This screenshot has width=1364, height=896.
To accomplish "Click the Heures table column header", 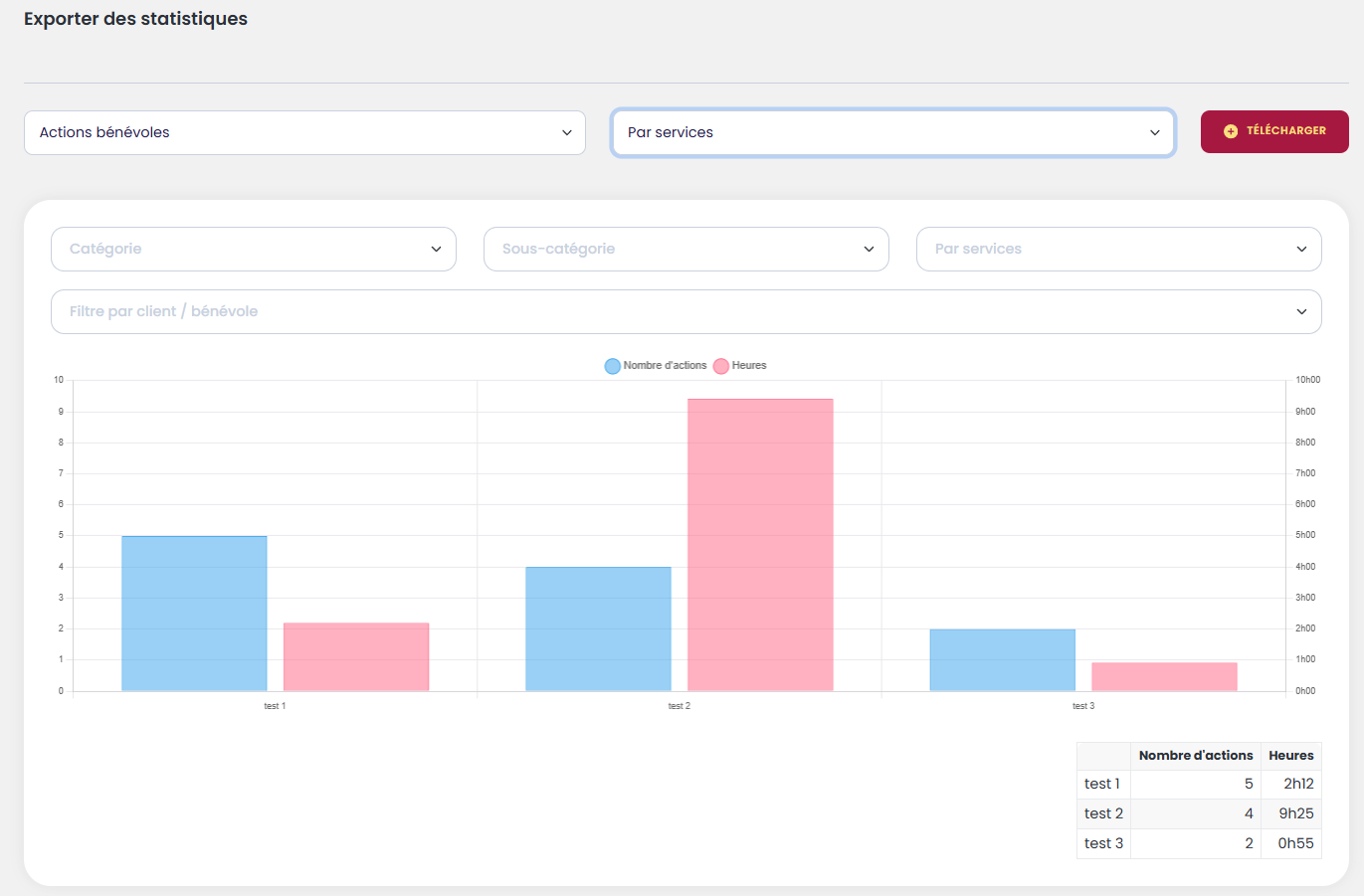I will (x=1290, y=756).
